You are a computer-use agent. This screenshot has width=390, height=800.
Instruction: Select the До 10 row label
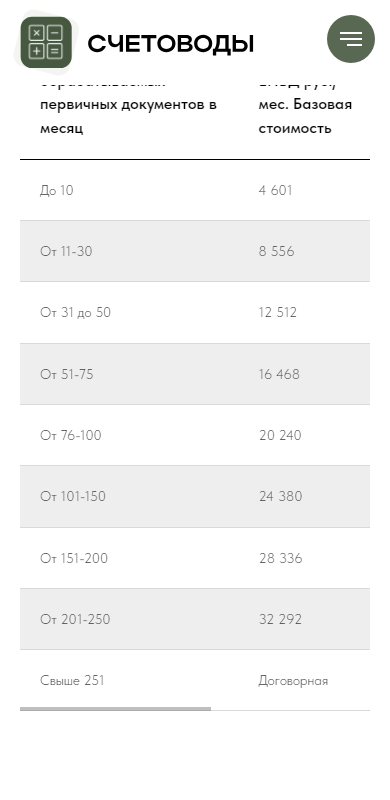(x=57, y=190)
